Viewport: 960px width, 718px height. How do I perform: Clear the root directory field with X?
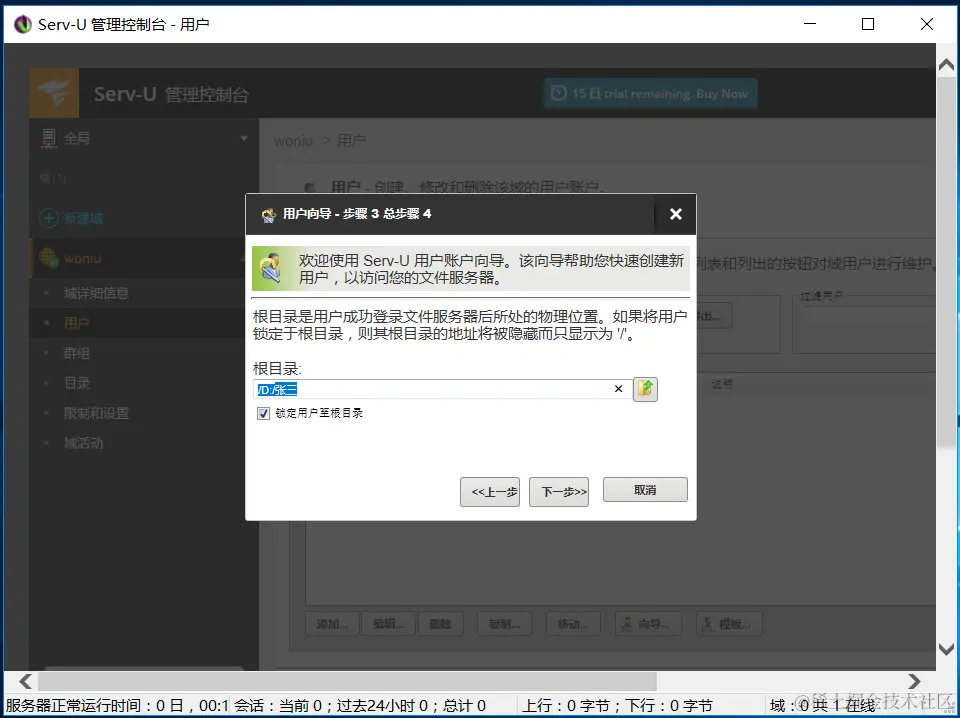[x=618, y=389]
